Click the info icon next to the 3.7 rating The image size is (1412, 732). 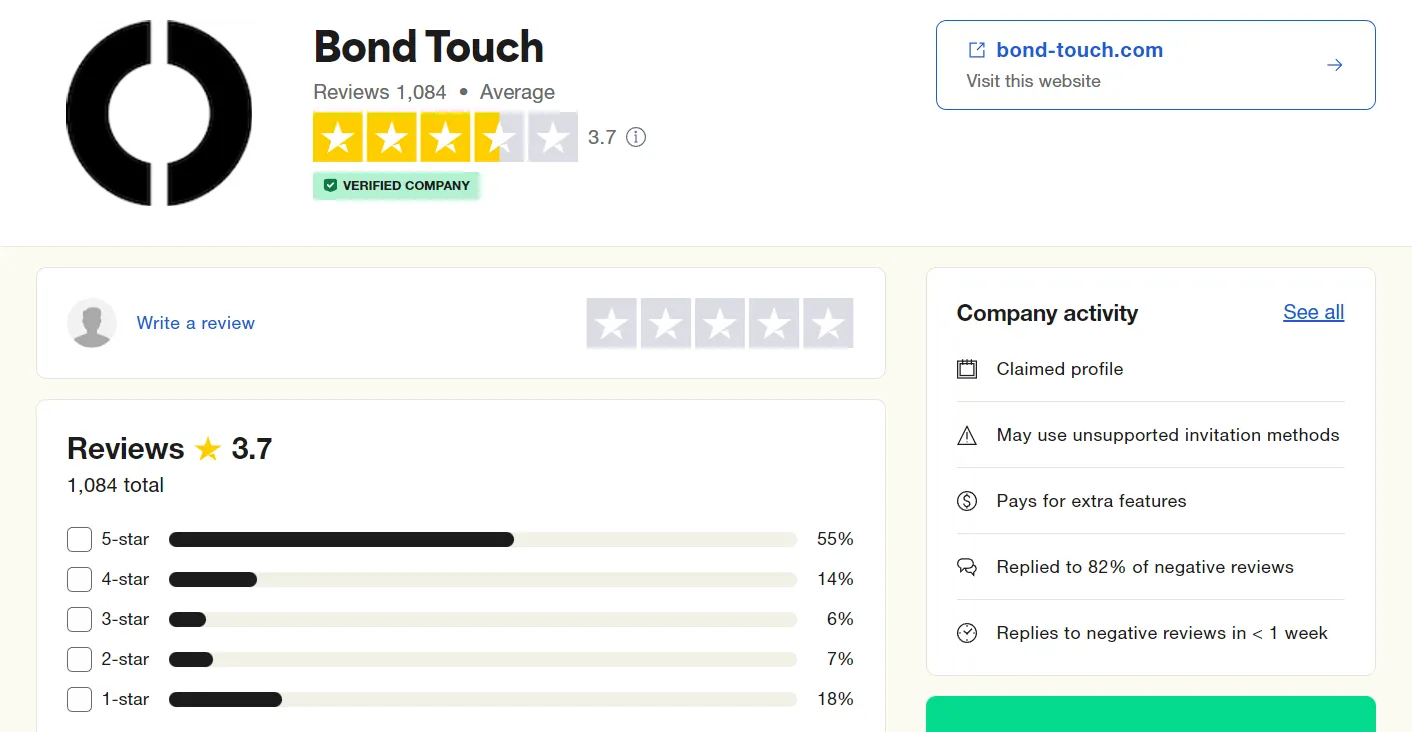[x=637, y=137]
